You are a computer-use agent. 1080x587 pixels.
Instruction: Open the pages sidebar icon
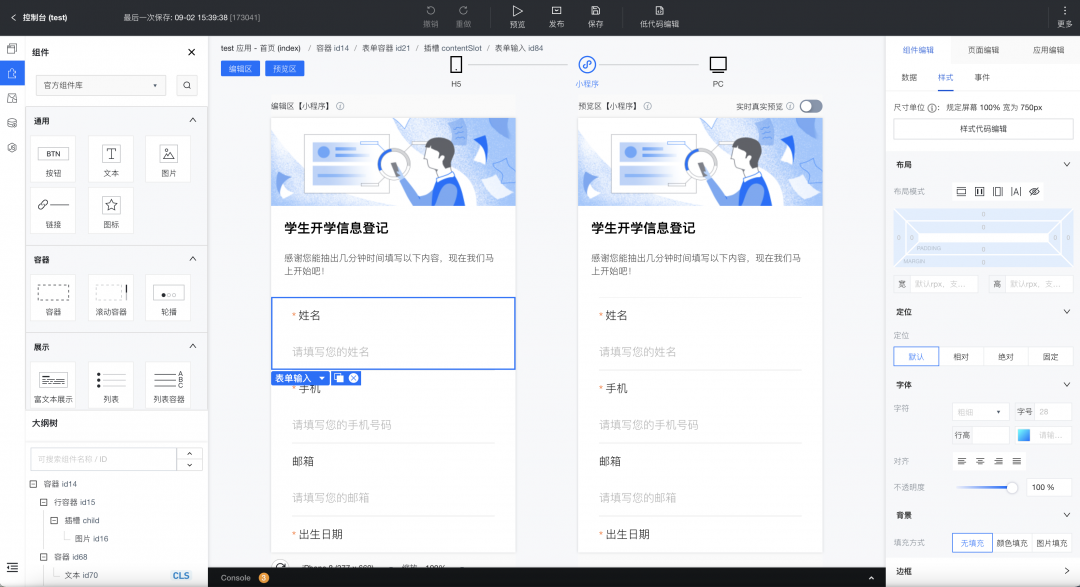12,48
